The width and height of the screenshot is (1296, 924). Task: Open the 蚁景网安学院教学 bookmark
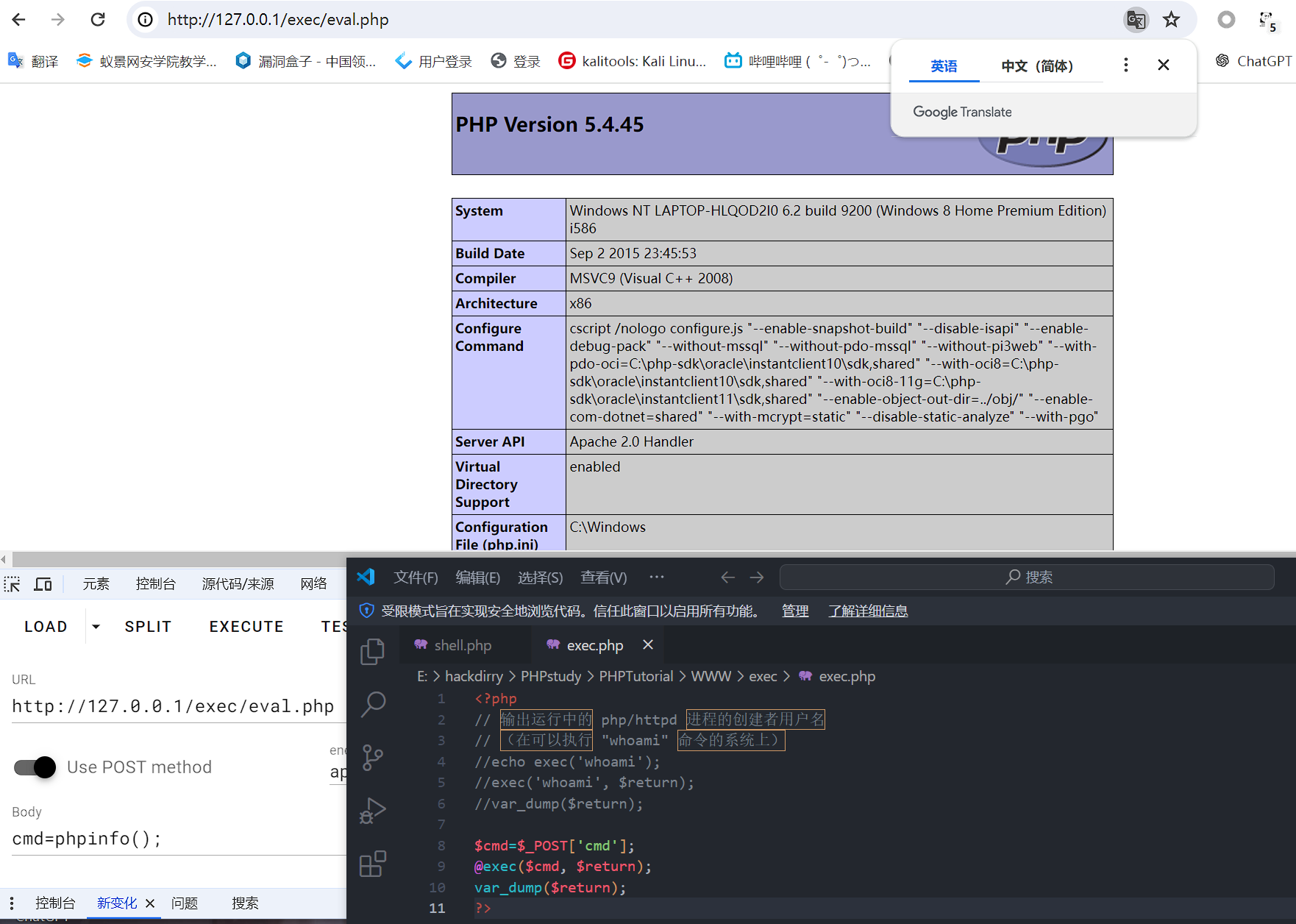146,61
